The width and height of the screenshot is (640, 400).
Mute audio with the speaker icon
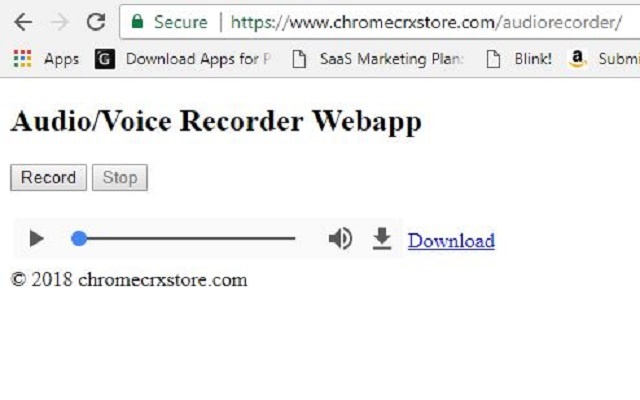pos(340,238)
